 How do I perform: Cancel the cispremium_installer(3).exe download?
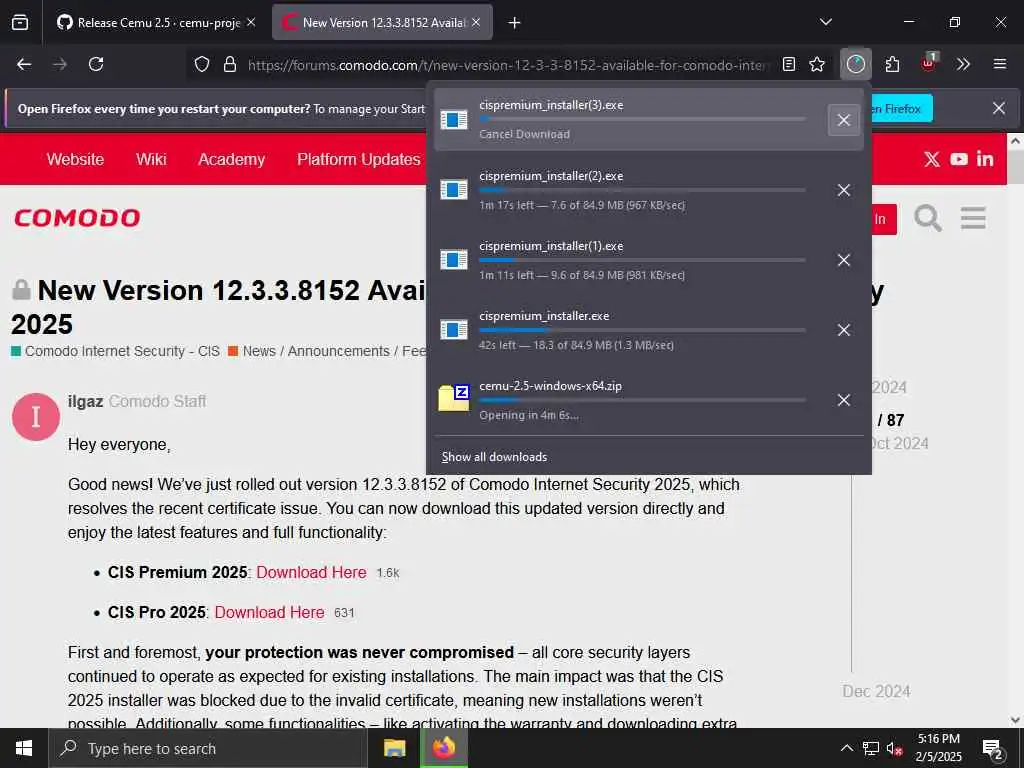click(x=844, y=120)
